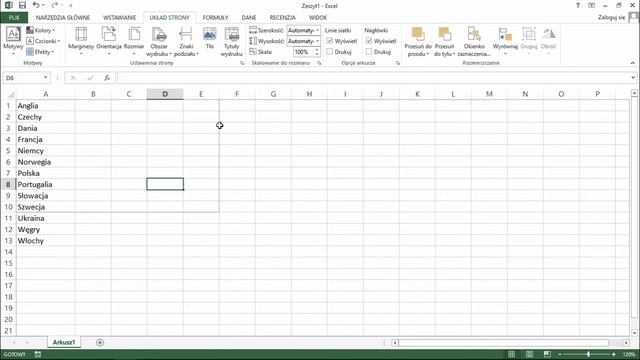This screenshot has width=640, height=360.
Task: Click zoom out minus button
Action: pyautogui.click(x=560, y=354)
